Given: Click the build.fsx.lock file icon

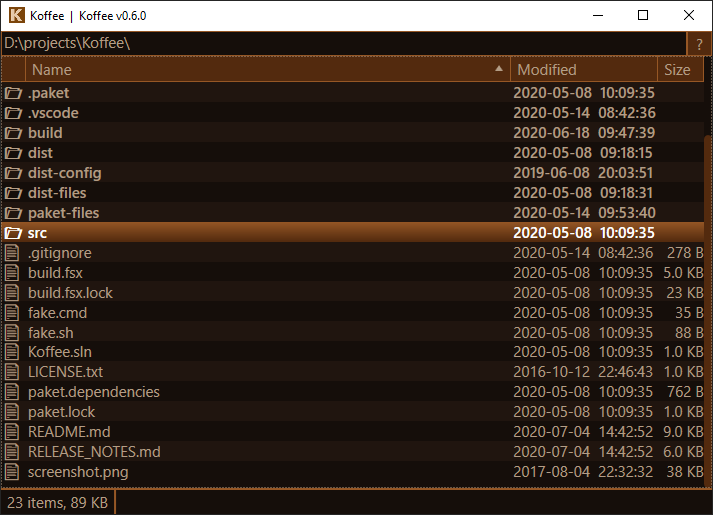Looking at the screenshot, I should 12,293.
